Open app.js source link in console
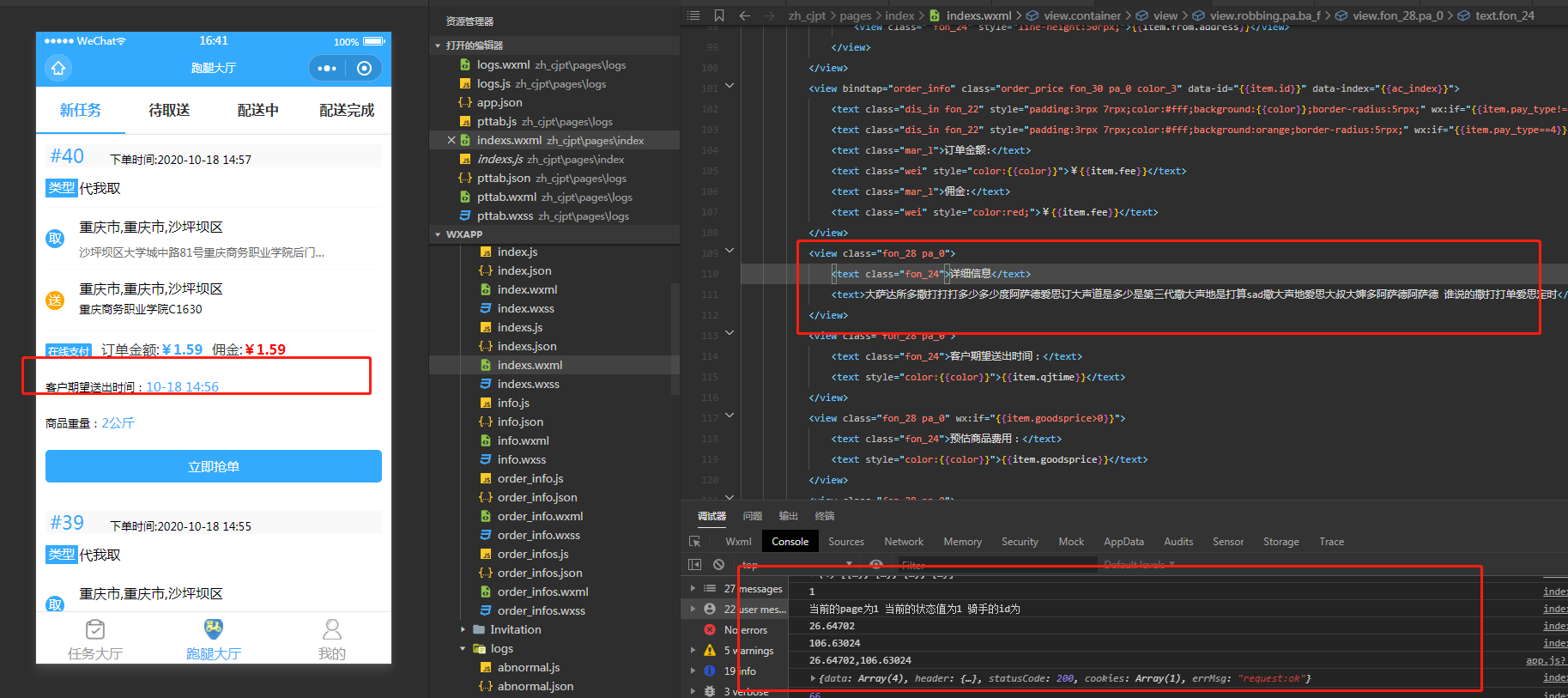Screen dimensions: 1568x698 click(x=1547, y=660)
